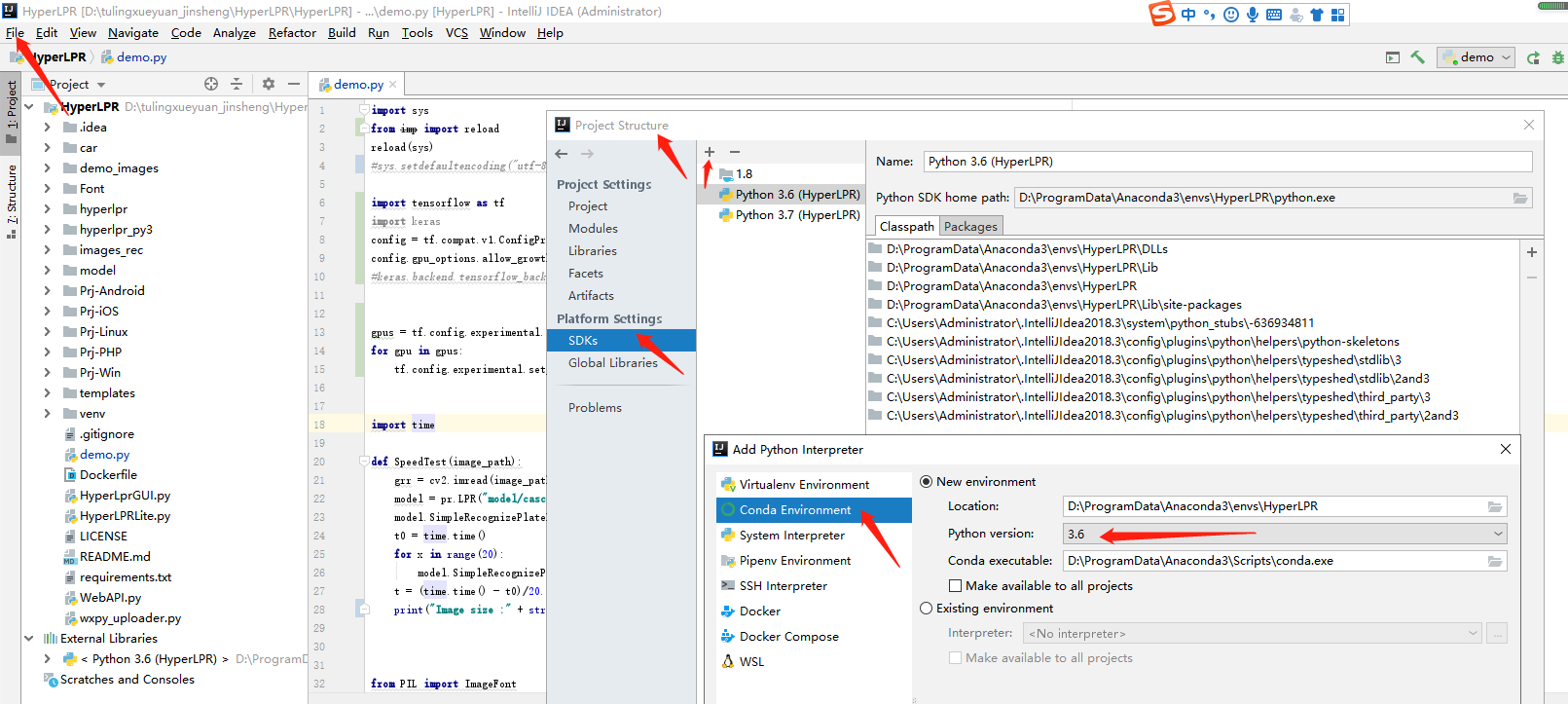Switch to the Packages tab
This screenshot has width=1568, height=704.
coord(970,227)
